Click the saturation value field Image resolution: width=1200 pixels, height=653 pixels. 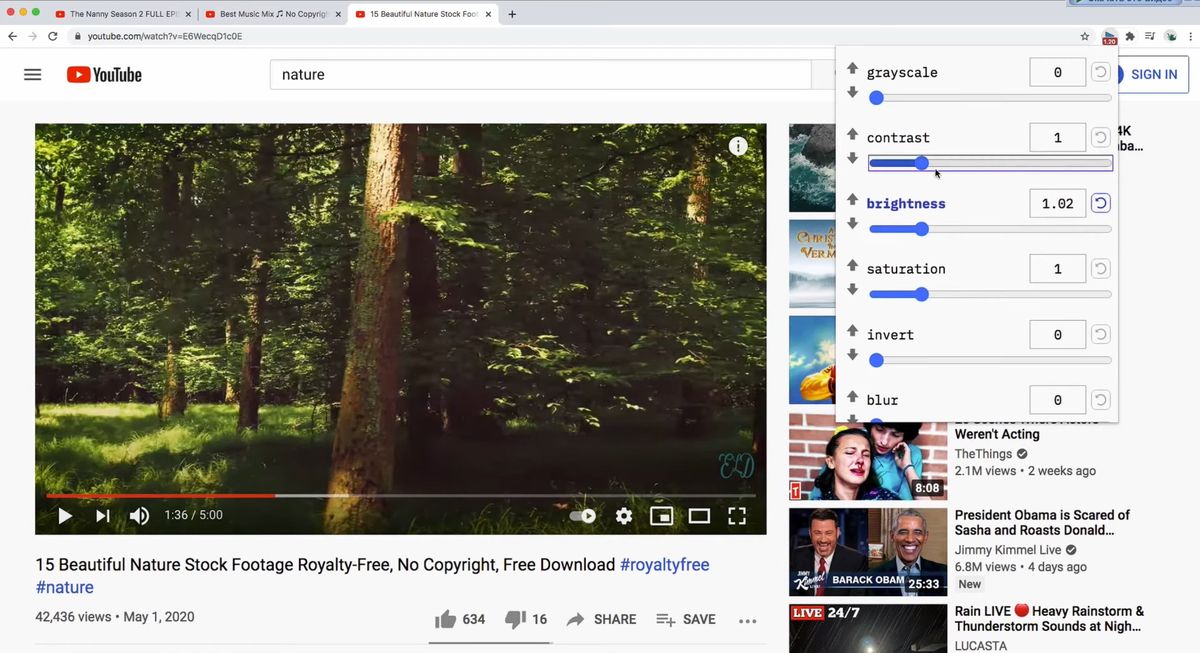[1057, 269]
